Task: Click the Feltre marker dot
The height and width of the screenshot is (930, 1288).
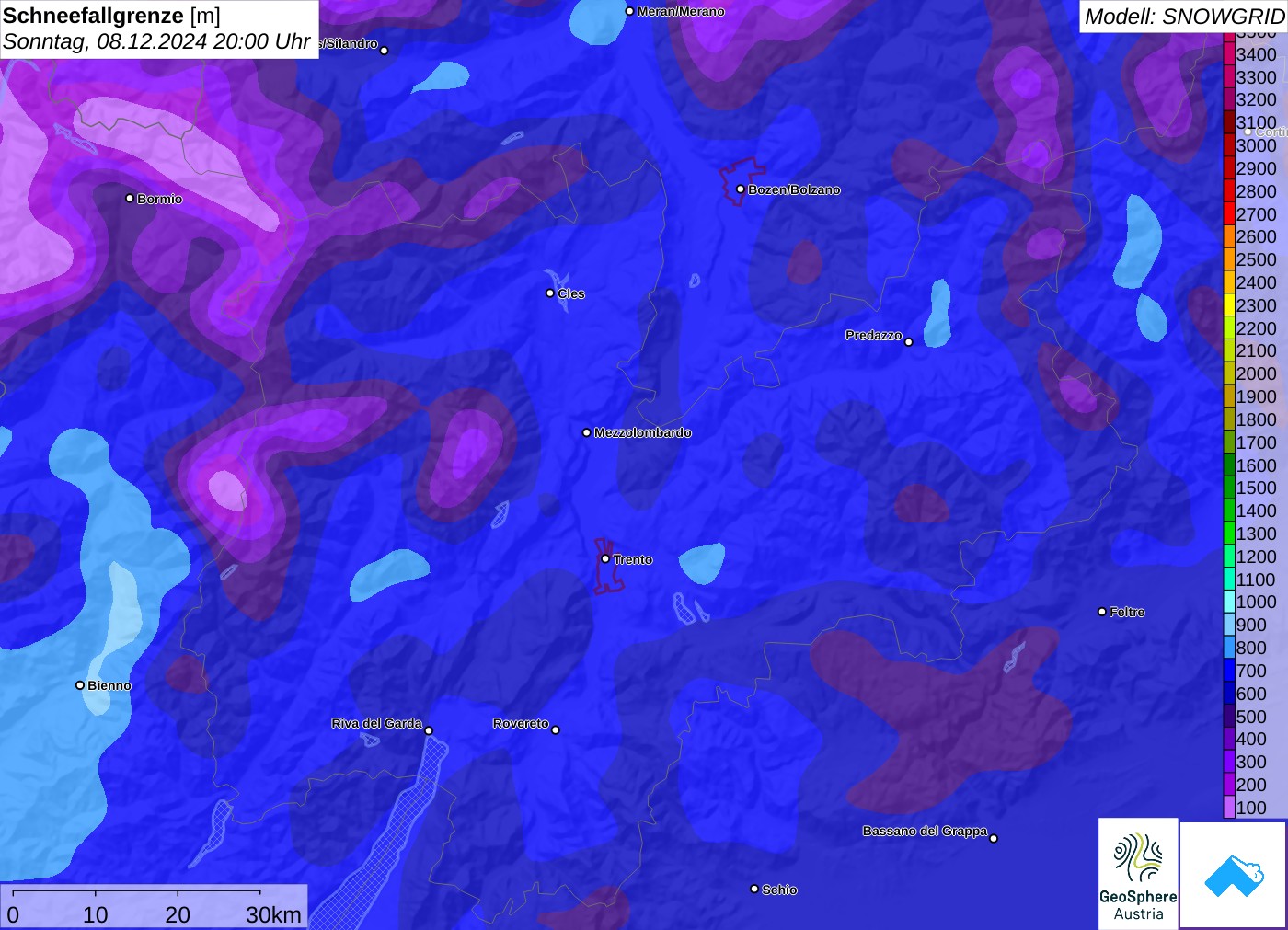Action: click(x=1102, y=612)
